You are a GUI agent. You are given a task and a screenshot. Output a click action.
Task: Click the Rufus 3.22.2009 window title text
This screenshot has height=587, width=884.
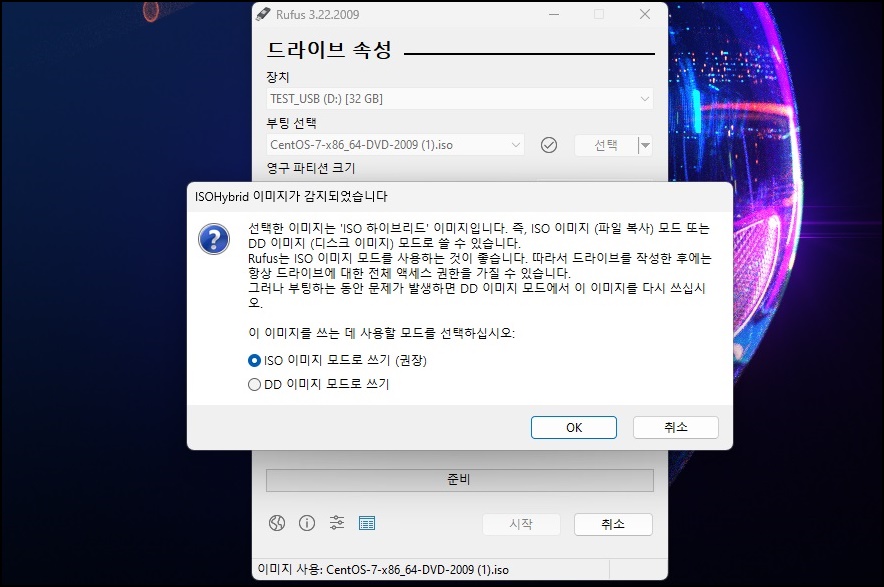click(317, 15)
